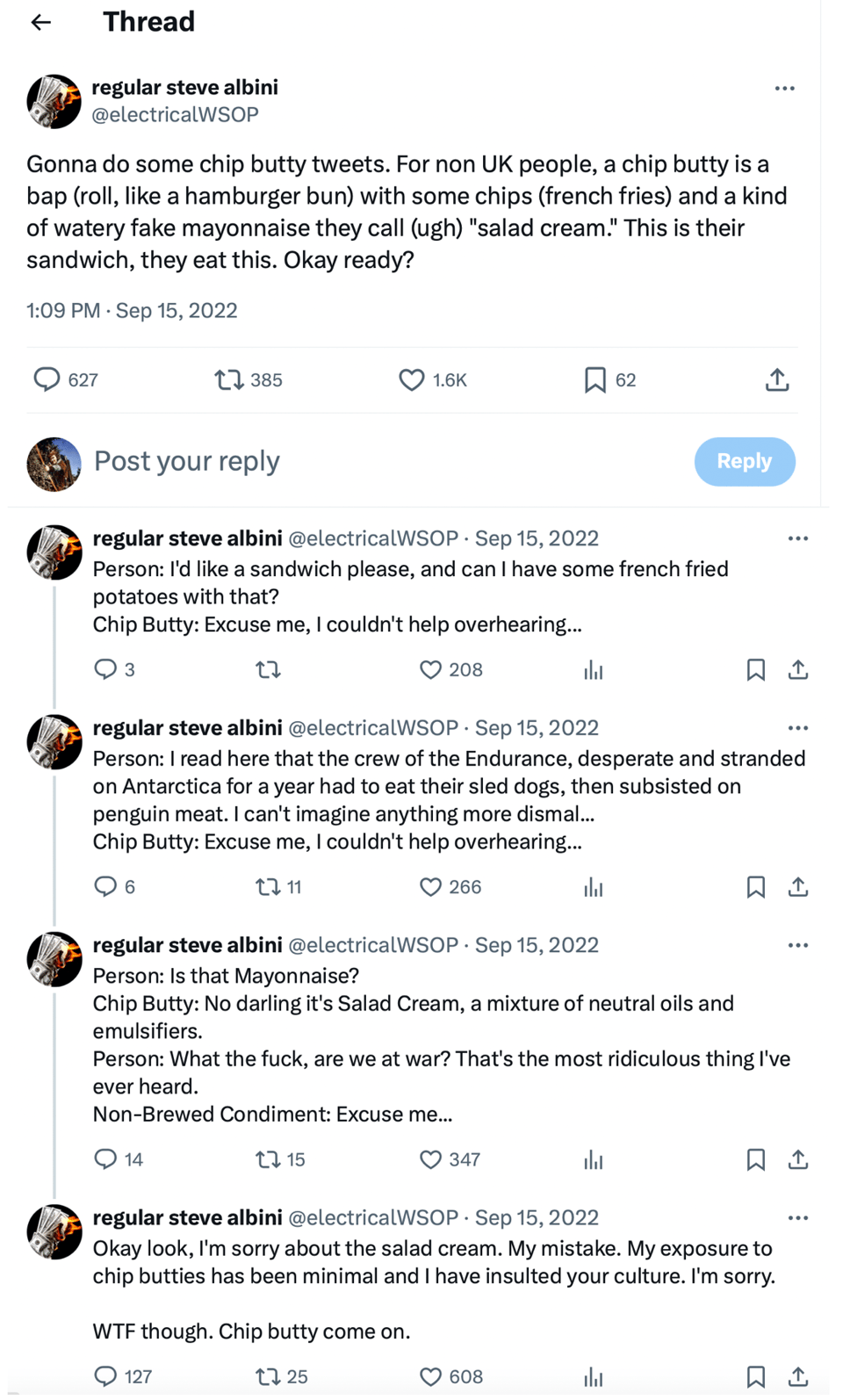Bookmark the main tweet with 62 bookmarks
The height and width of the screenshot is (1400, 843).
595,380
